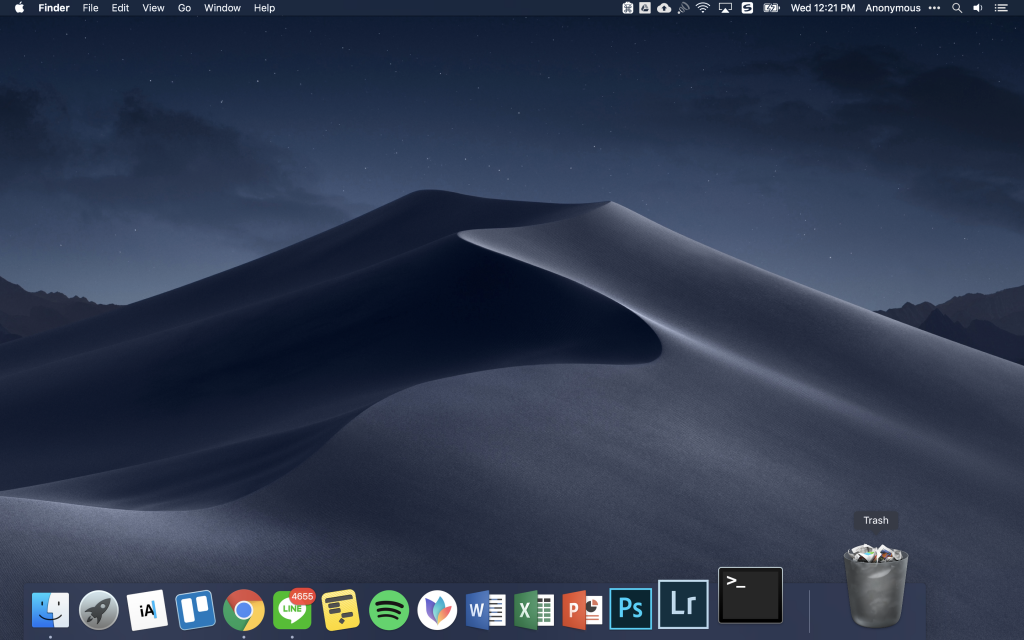This screenshot has height=640, width=1024.
Task: Click the cloud upload status icon
Action: [x=664, y=8]
